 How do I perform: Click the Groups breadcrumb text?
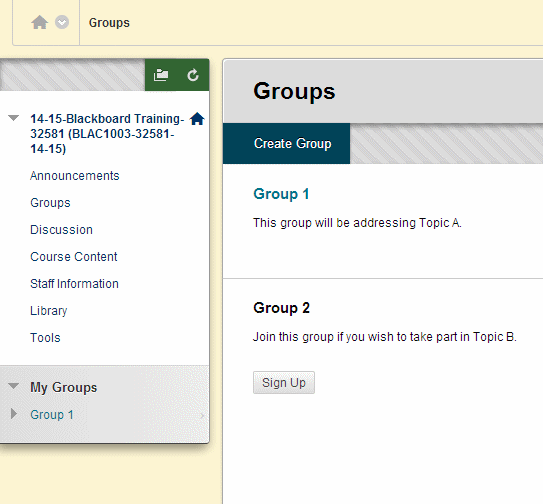click(x=109, y=23)
